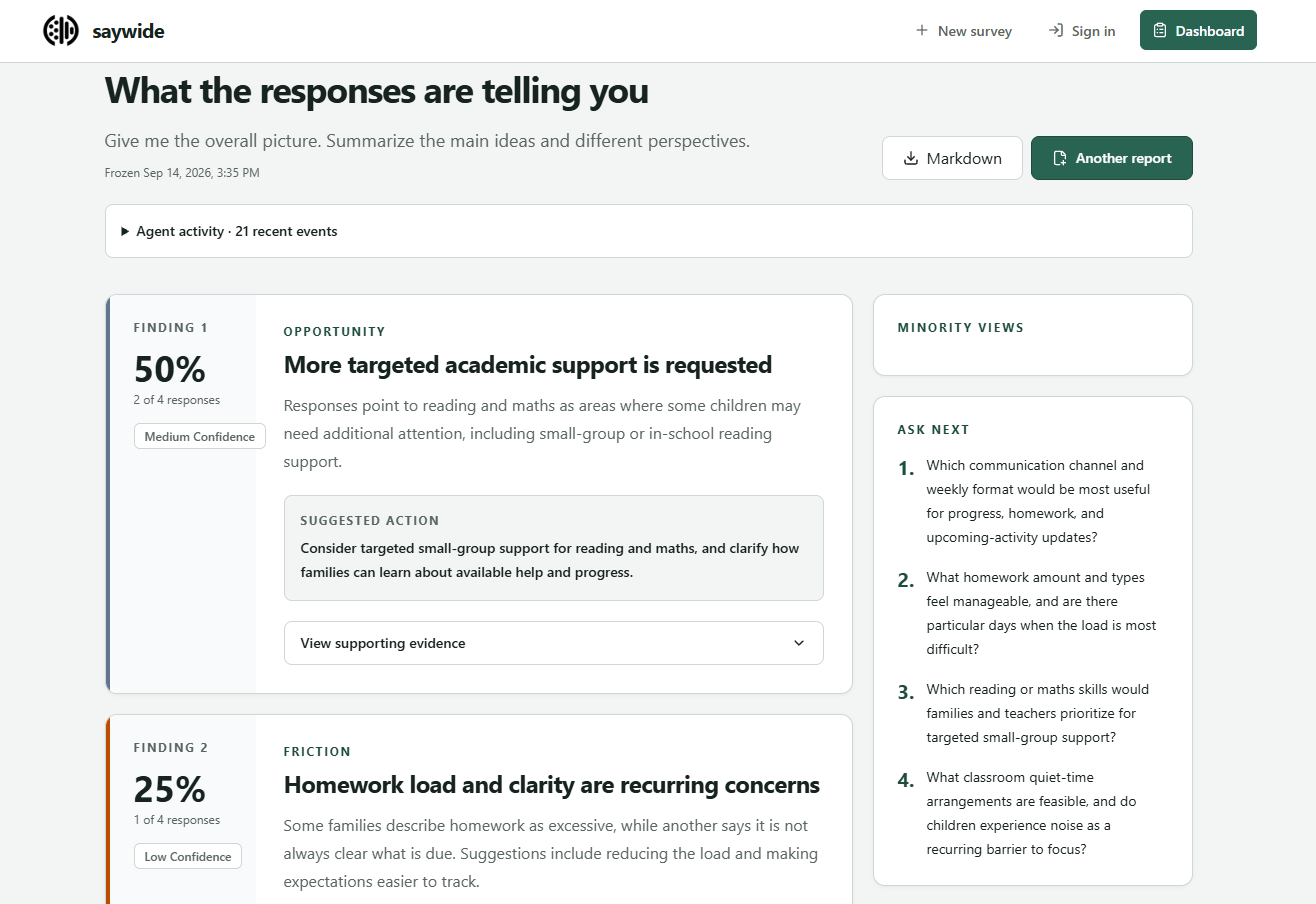Create Another report
This screenshot has height=904, width=1316.
pyautogui.click(x=1112, y=158)
